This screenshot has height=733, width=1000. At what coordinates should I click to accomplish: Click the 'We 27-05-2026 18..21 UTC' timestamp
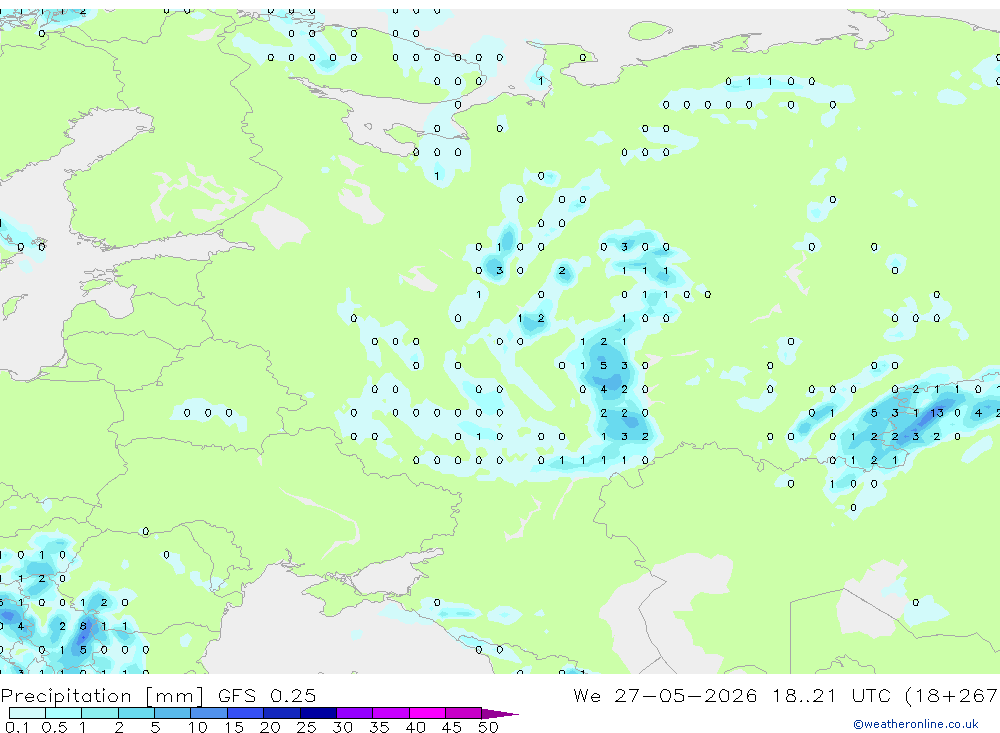point(732,695)
